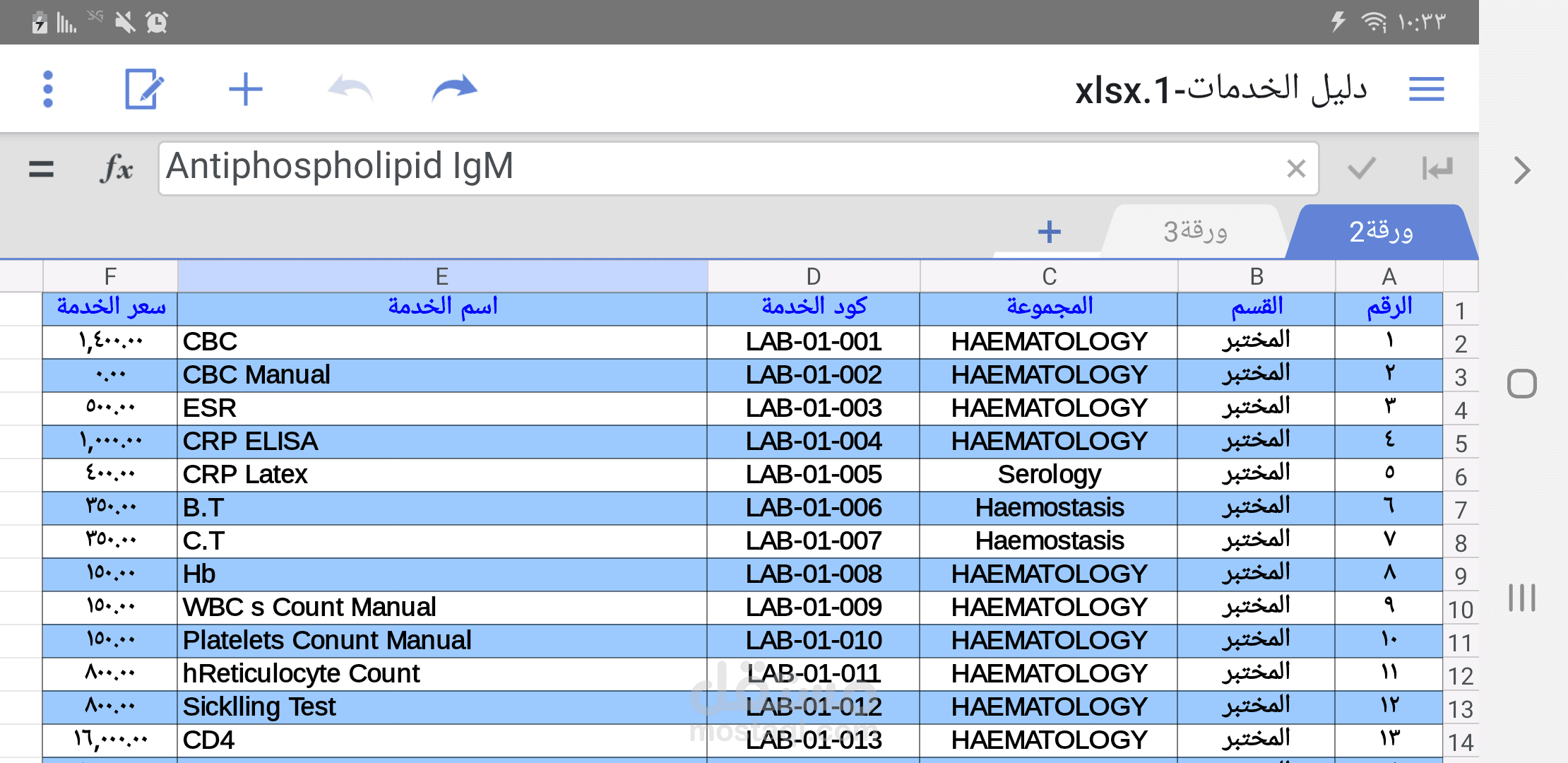Click the undo arrow

click(x=350, y=89)
